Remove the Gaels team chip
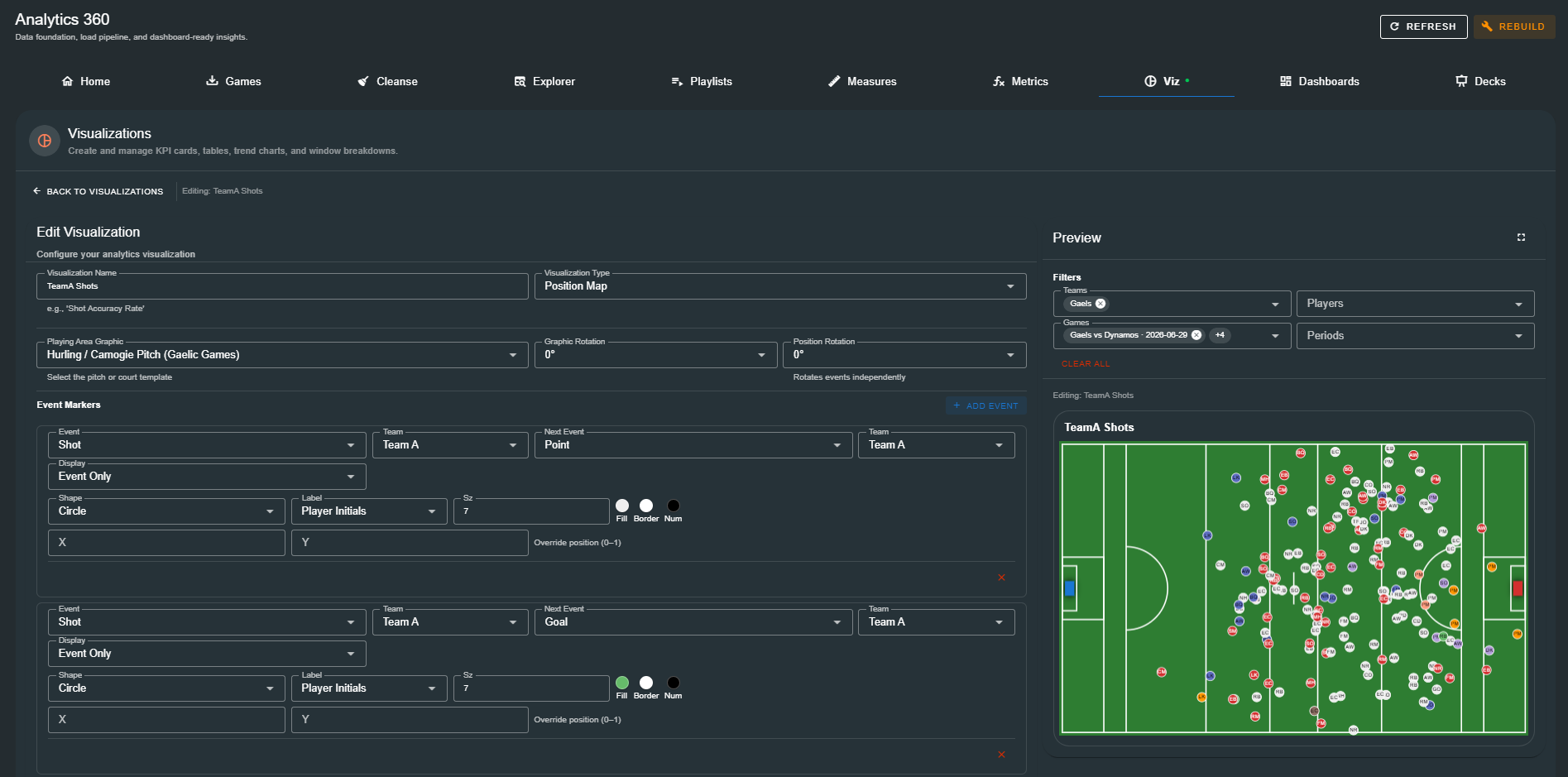The width and height of the screenshot is (1568, 777). tap(1100, 304)
